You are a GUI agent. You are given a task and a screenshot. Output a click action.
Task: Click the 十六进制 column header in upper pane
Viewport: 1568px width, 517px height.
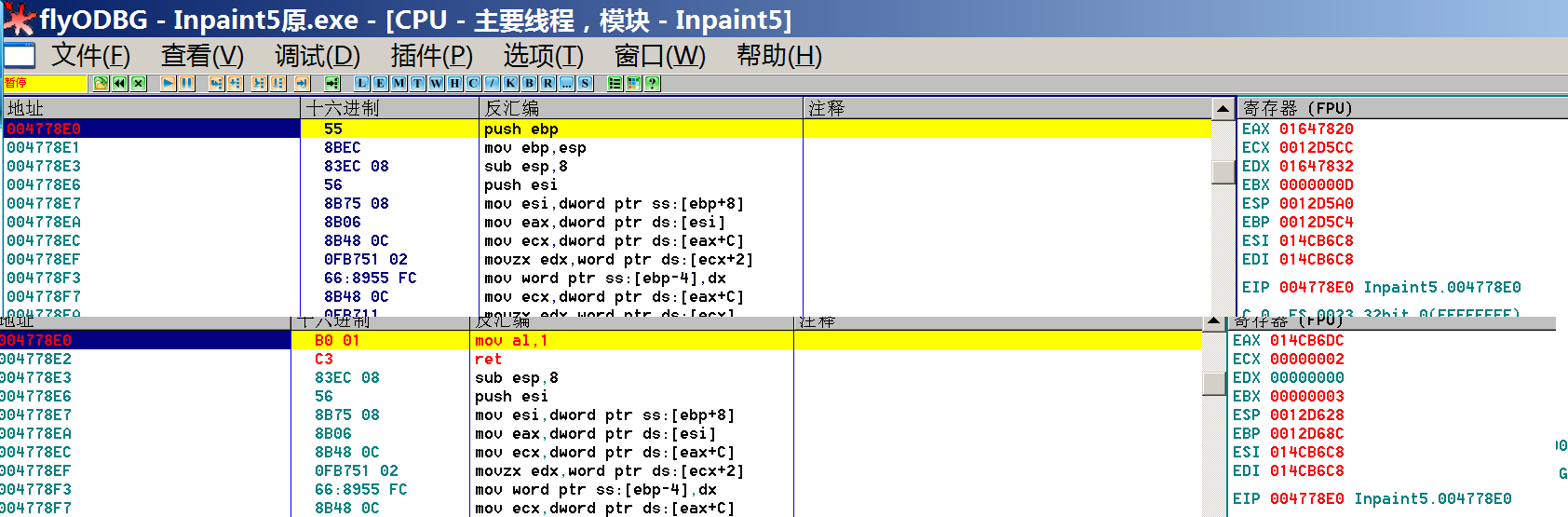(x=390, y=108)
